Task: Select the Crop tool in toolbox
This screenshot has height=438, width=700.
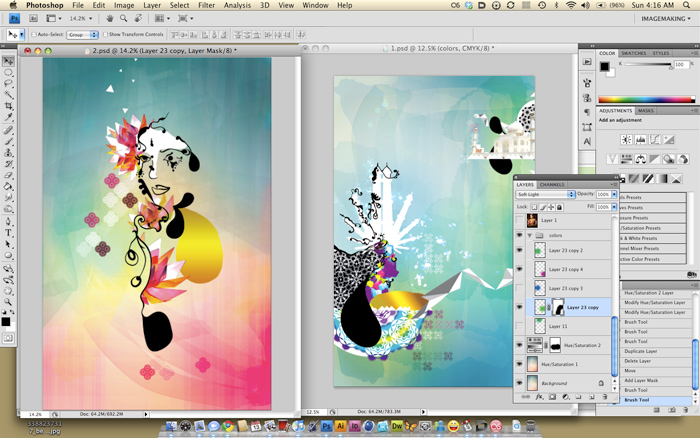Action: tap(8, 106)
